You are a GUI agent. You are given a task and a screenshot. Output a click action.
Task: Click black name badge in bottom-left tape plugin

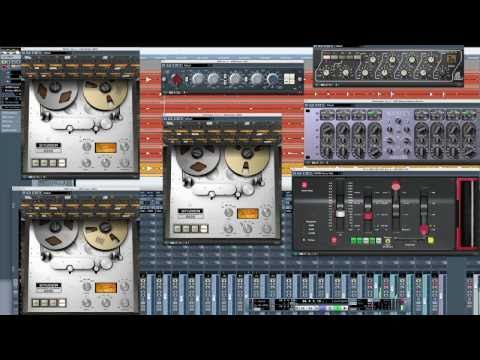point(49,285)
